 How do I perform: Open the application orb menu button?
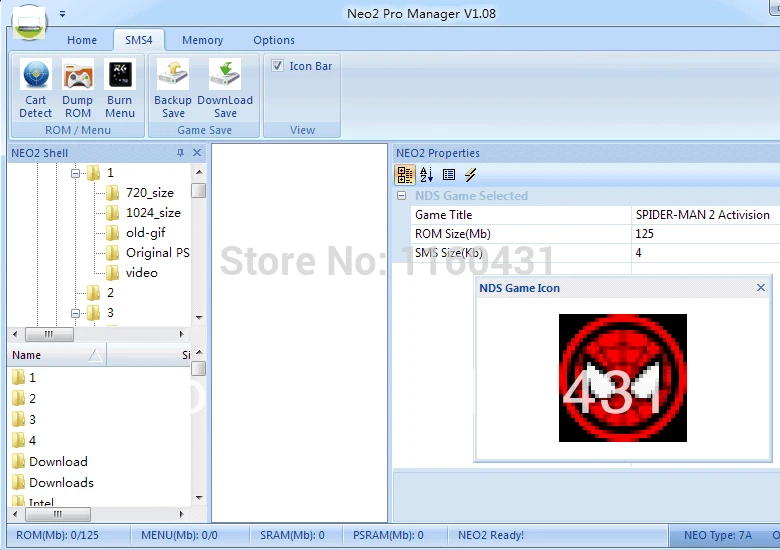[29, 22]
